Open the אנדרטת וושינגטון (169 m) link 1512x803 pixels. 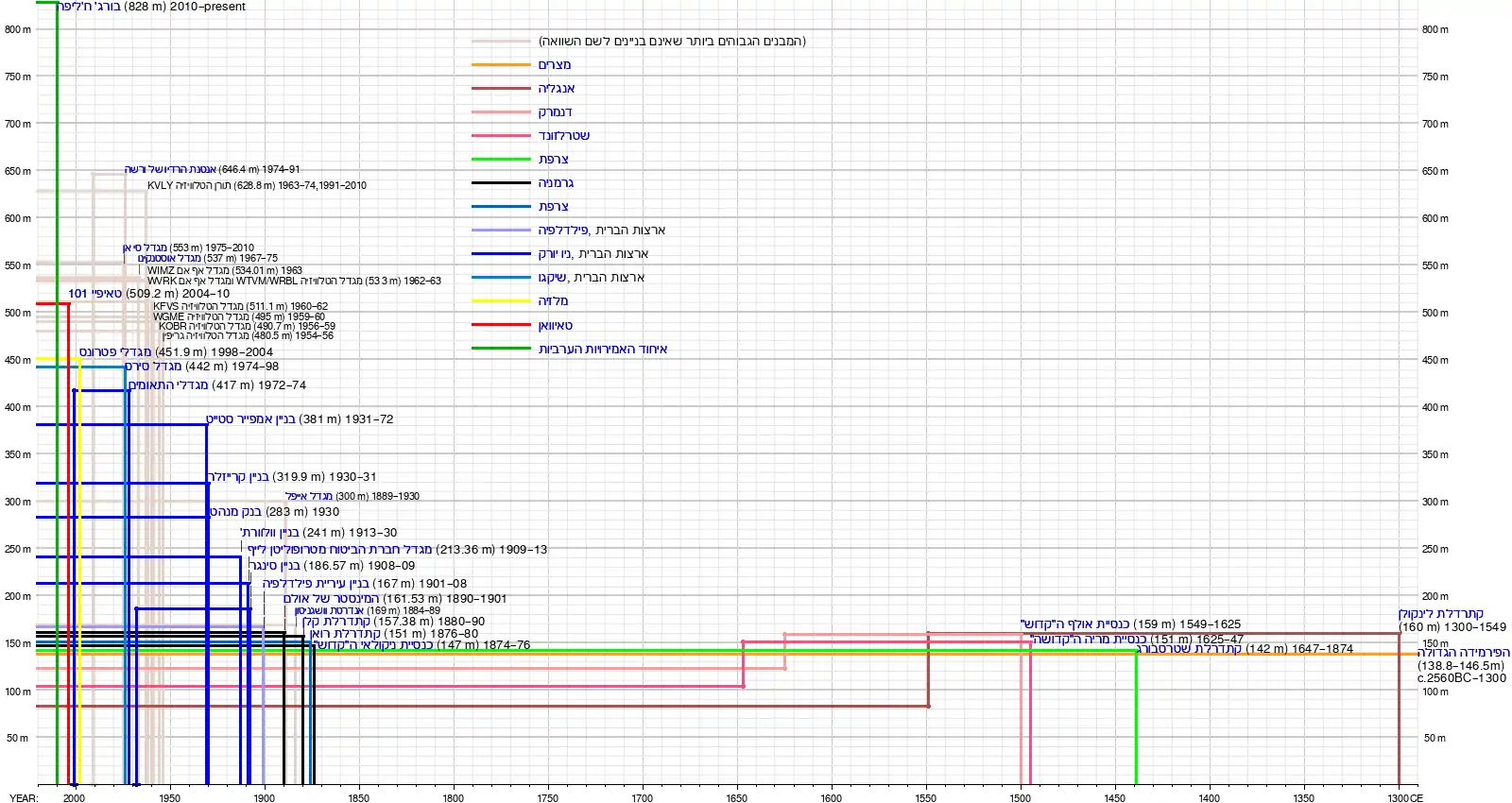pos(329,610)
